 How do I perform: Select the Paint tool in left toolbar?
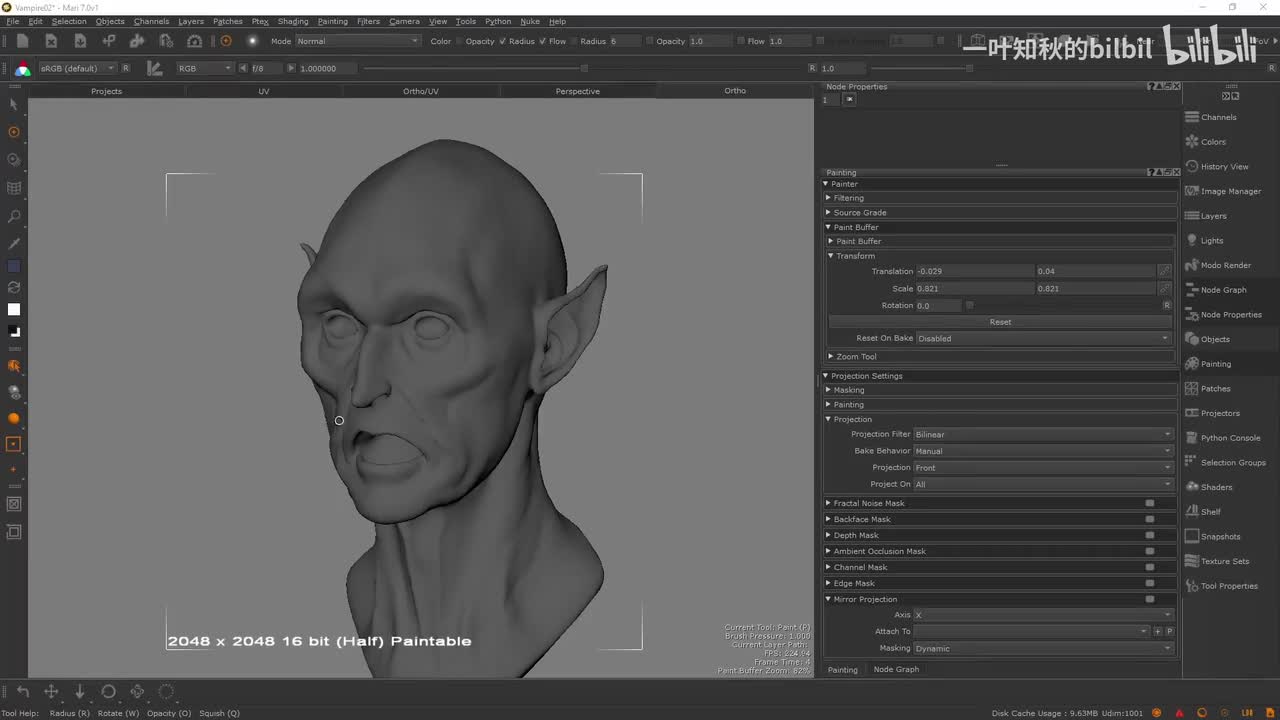pyautogui.click(x=14, y=132)
